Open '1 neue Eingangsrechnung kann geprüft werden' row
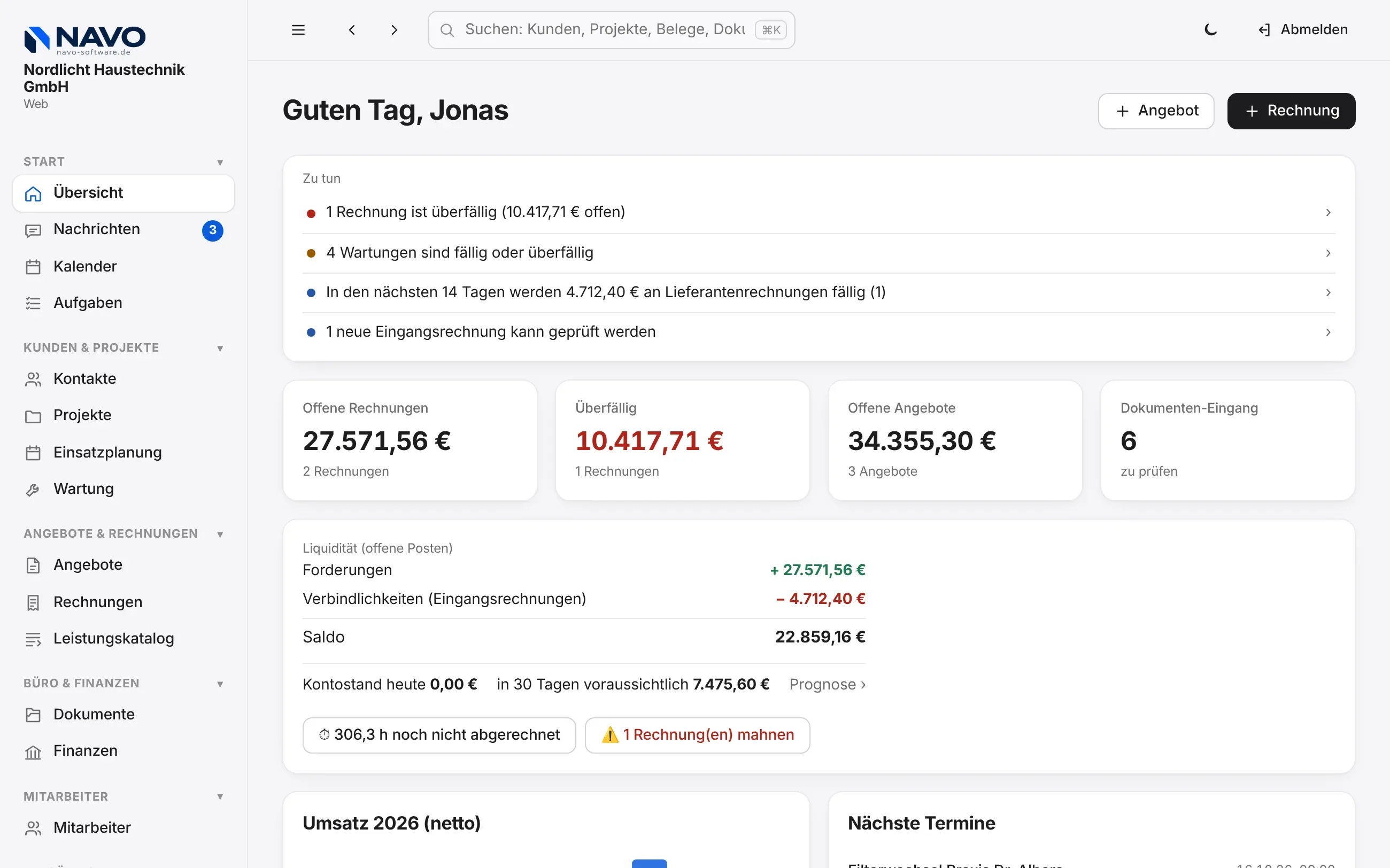1390x868 pixels. 818,332
